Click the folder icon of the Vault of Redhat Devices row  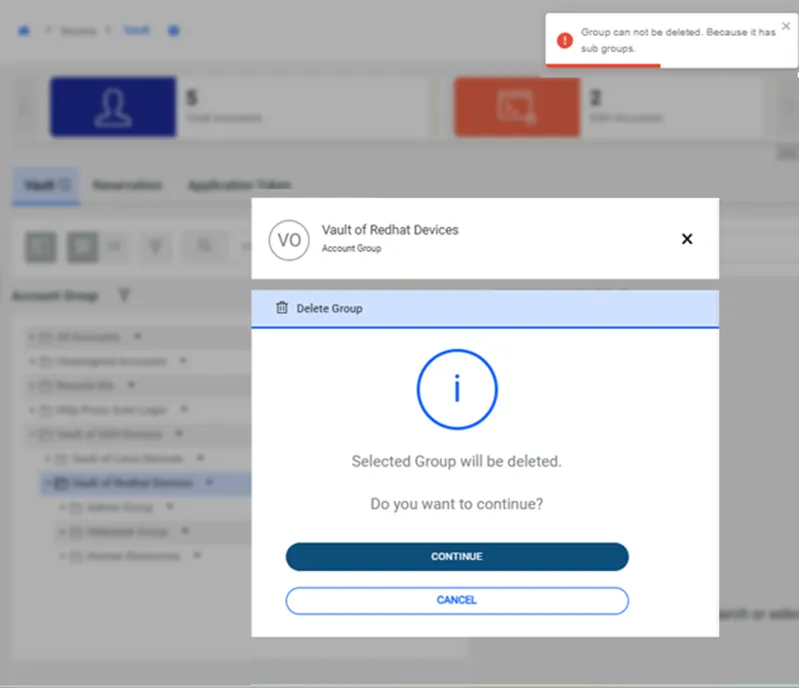pyautogui.click(x=61, y=484)
